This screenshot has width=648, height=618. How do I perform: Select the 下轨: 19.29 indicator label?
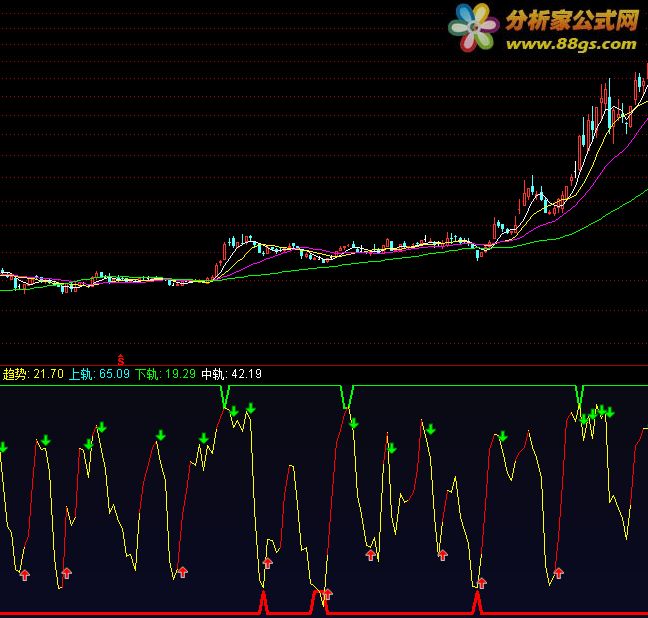[x=165, y=374]
